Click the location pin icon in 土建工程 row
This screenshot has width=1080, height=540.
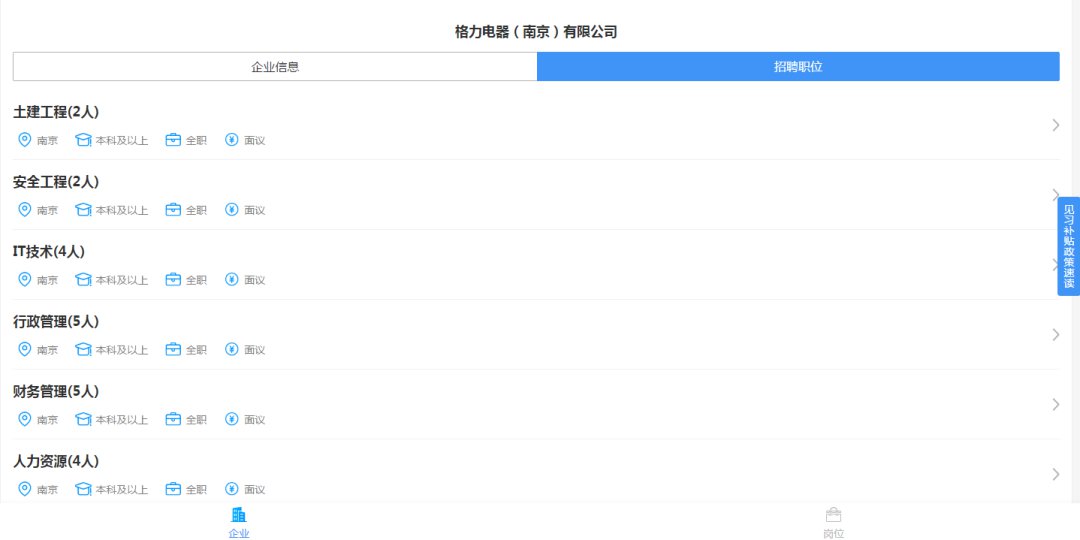24,140
